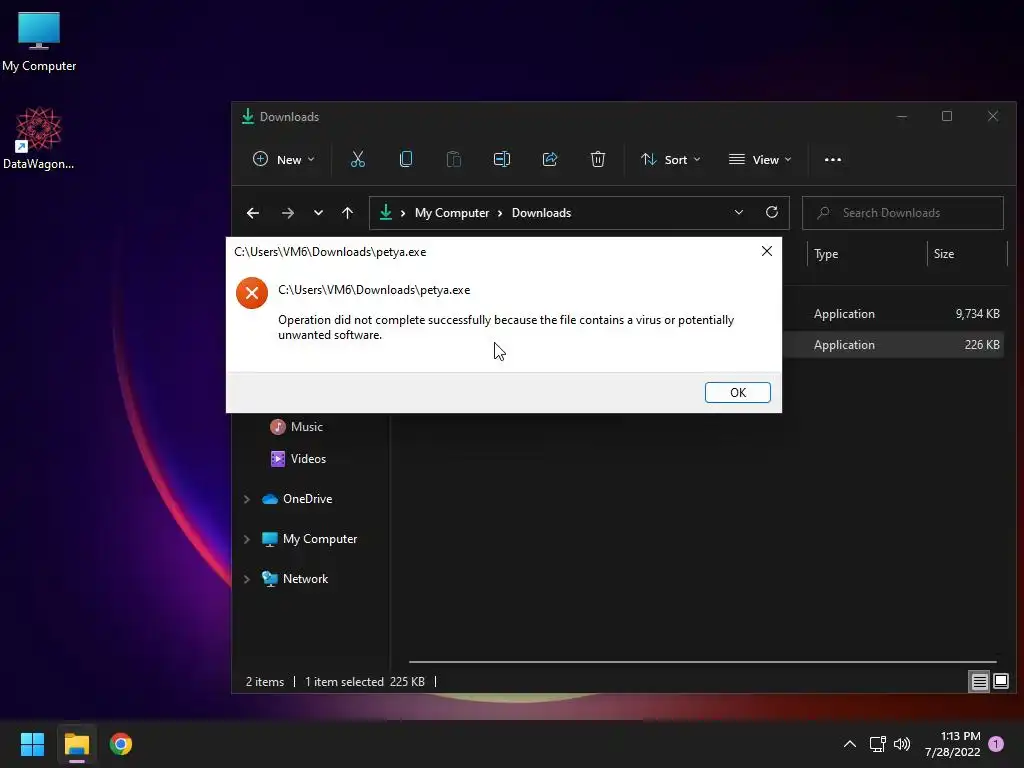1024x768 pixels.
Task: Expand the Network tree node
Action: [x=247, y=579]
